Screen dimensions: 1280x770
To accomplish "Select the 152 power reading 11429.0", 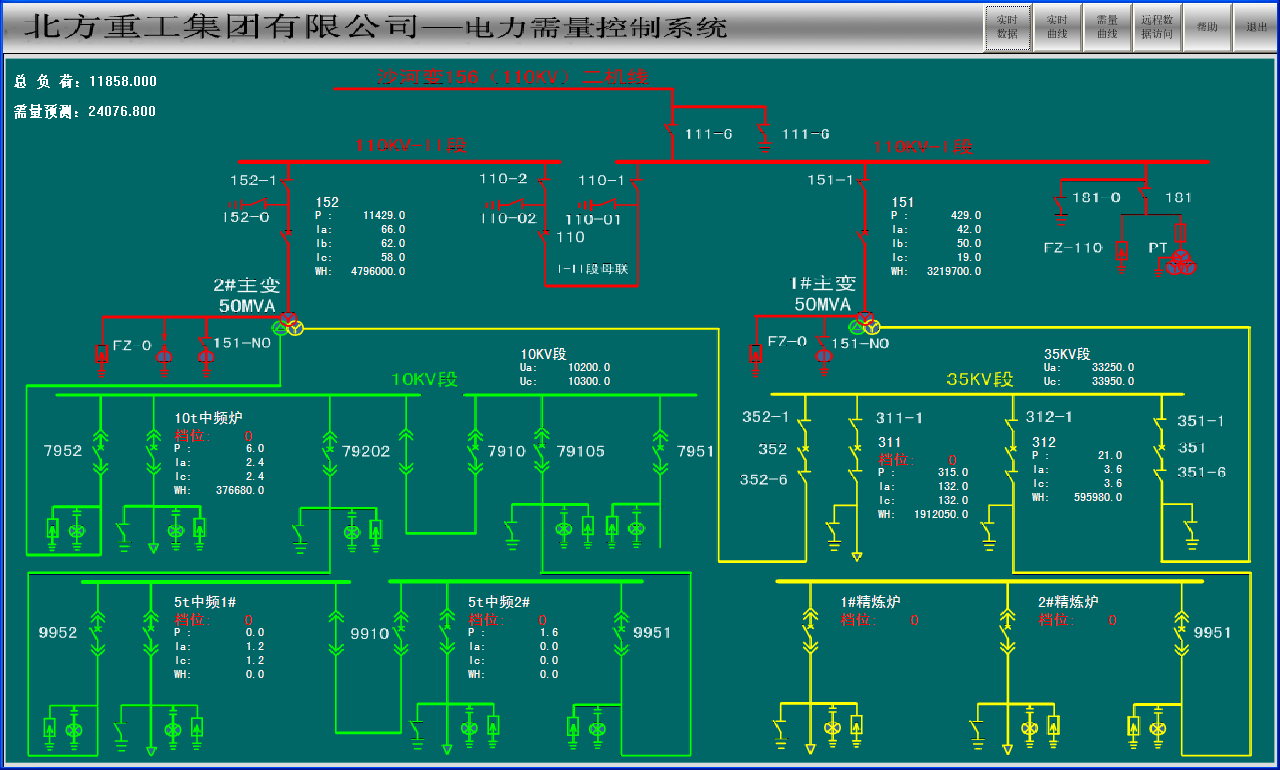I will click(x=385, y=215).
